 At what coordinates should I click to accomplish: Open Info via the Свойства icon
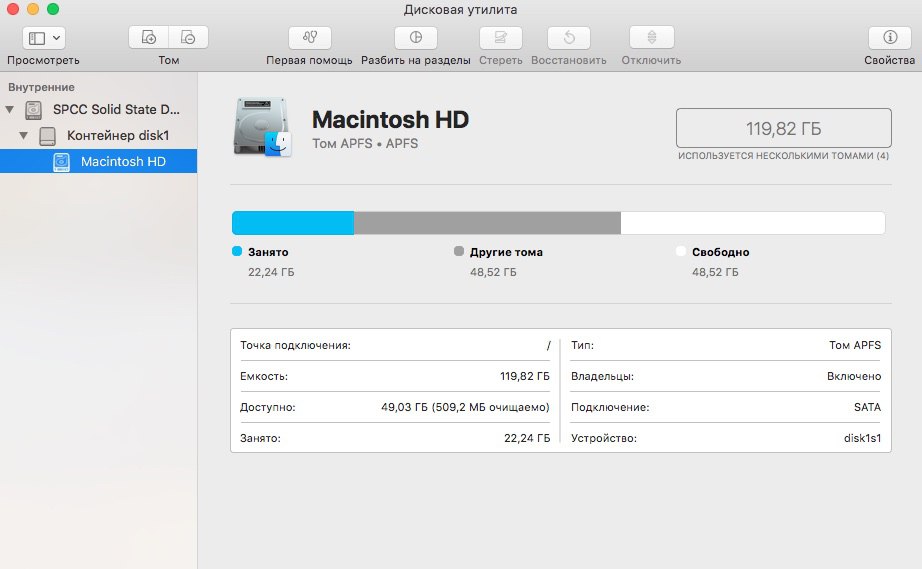[890, 38]
